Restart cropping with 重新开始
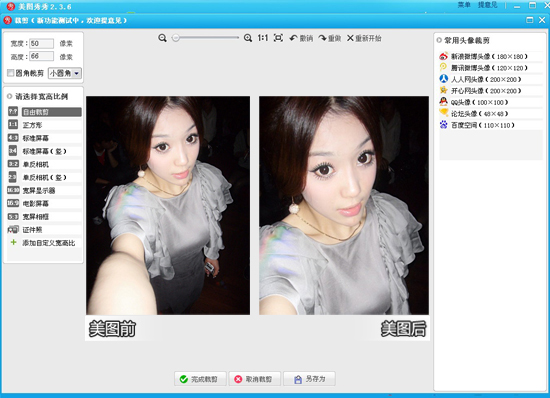 (x=364, y=38)
